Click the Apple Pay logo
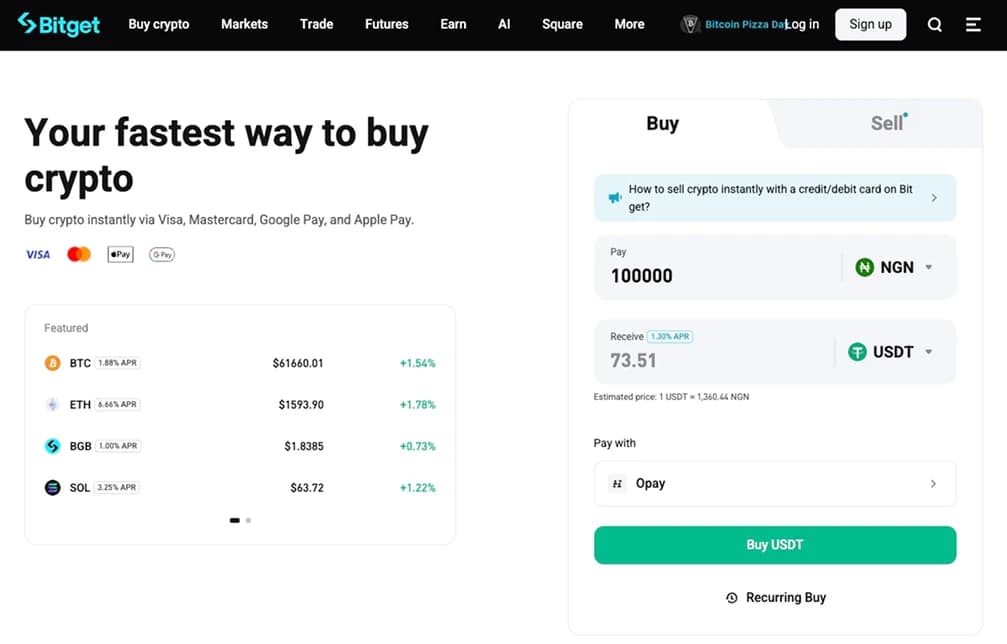 (120, 254)
